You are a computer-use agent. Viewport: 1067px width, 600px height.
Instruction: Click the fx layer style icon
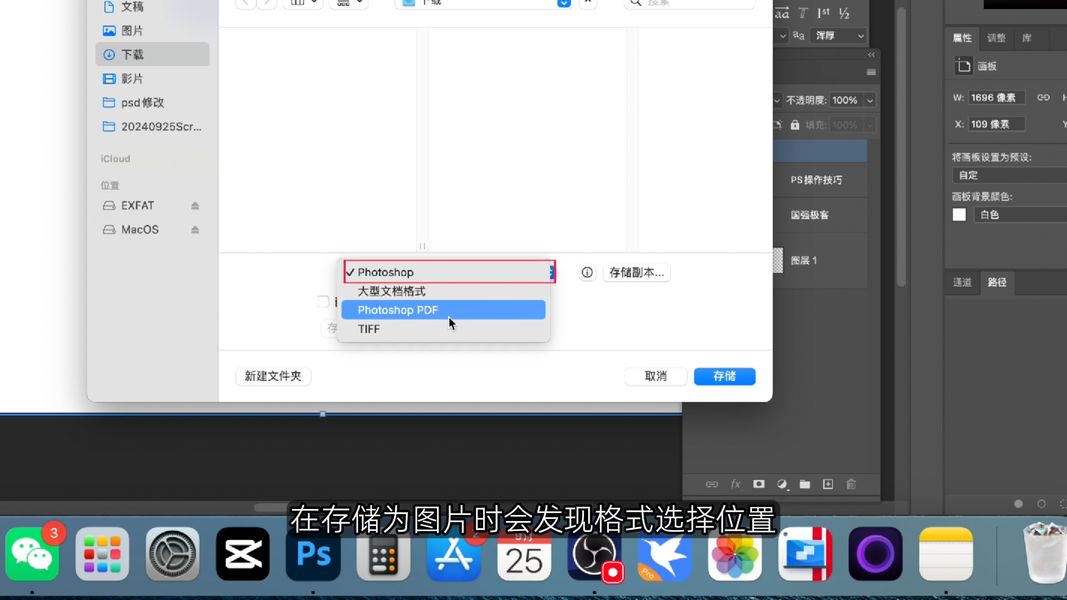(x=736, y=484)
